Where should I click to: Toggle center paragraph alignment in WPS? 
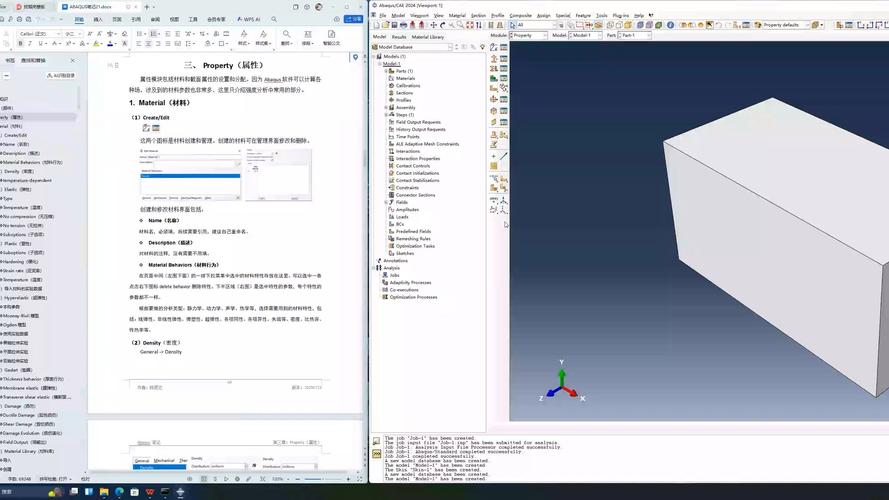pos(149,44)
